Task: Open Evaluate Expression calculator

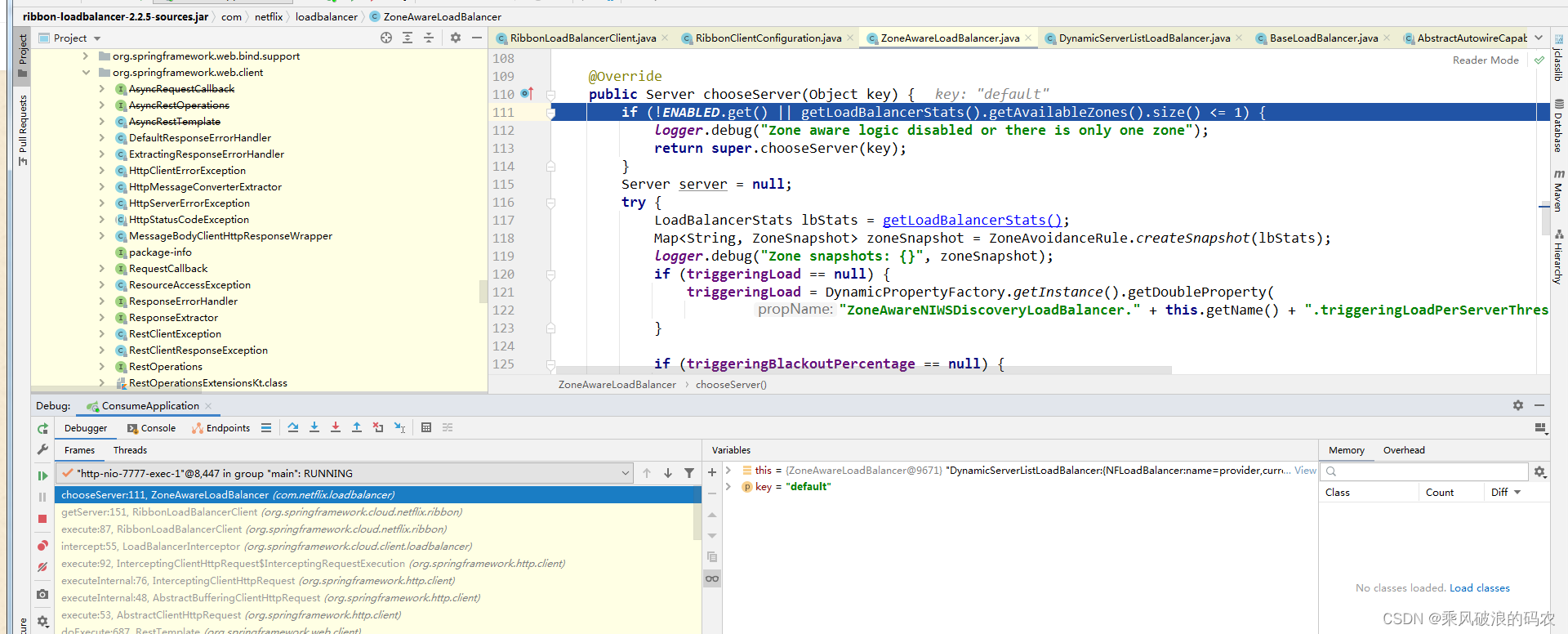Action: pos(426,427)
